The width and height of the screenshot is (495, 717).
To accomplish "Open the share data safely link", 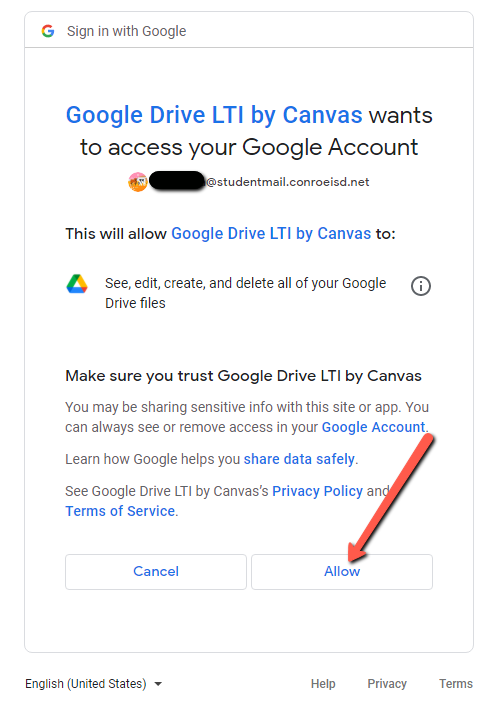I will point(299,459).
